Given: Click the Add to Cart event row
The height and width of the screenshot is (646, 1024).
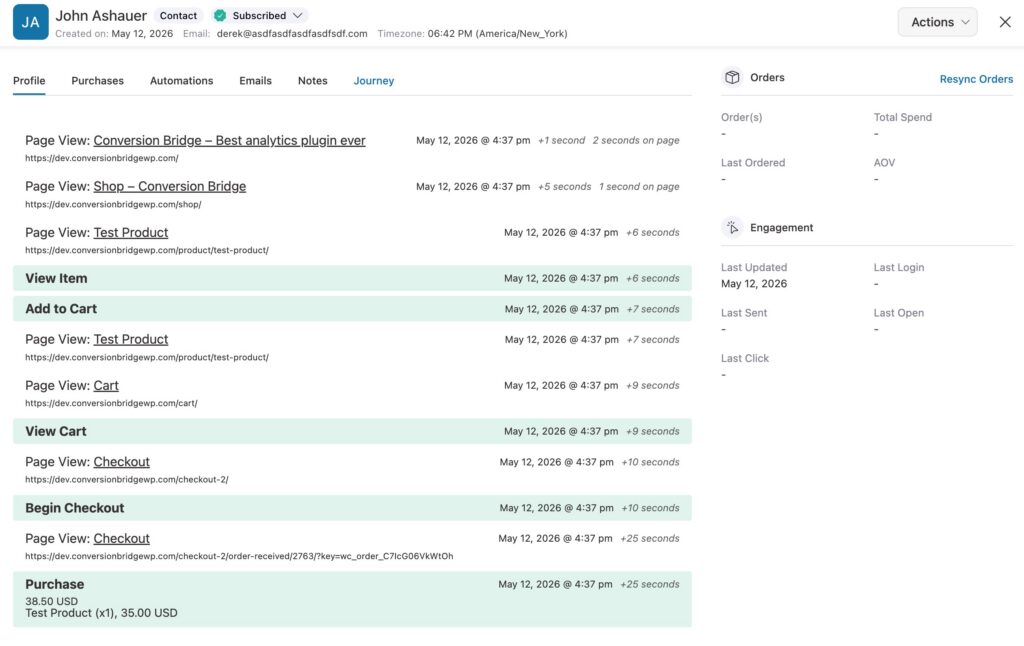Looking at the screenshot, I should pos(352,309).
